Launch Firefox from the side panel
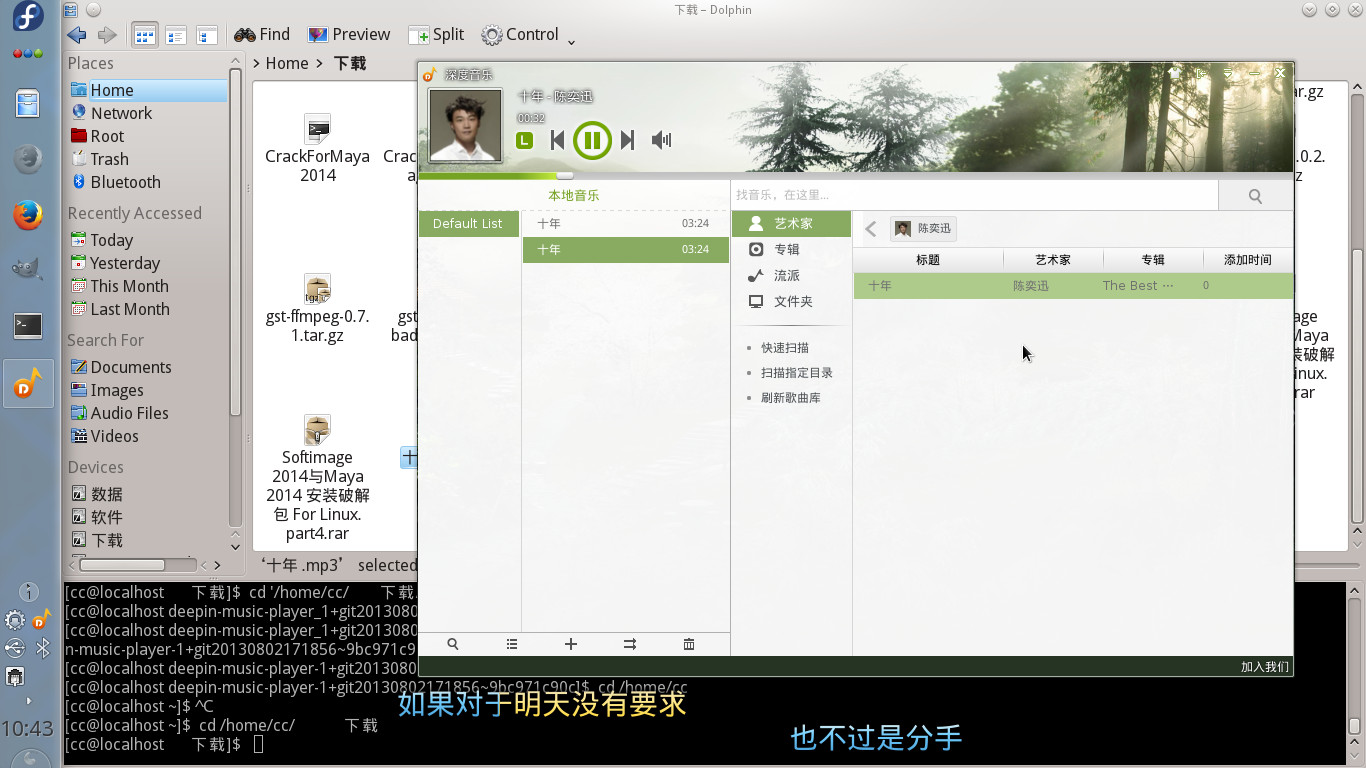The width and height of the screenshot is (1366, 768). click(x=28, y=214)
